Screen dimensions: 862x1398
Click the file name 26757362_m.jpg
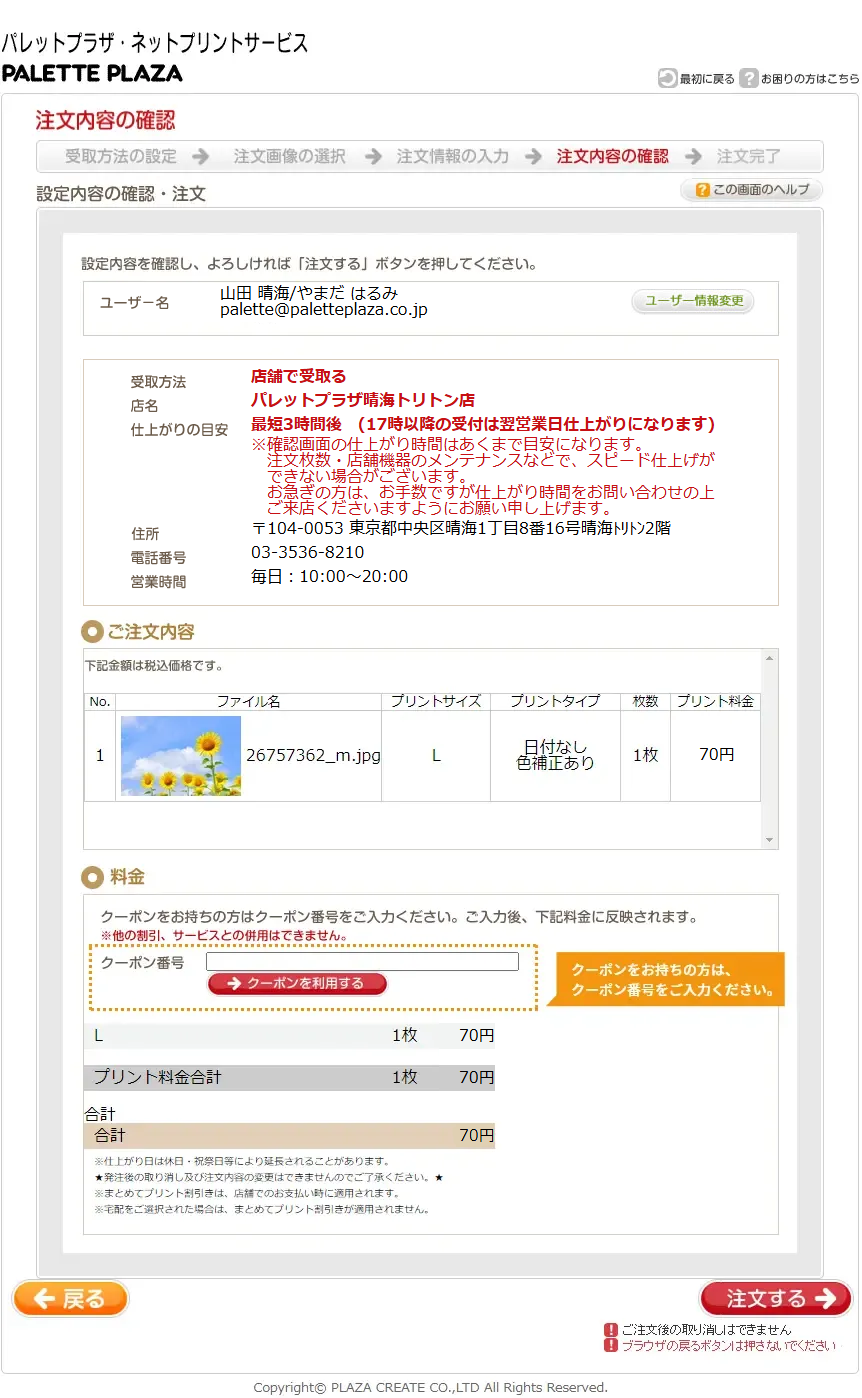[313, 756]
